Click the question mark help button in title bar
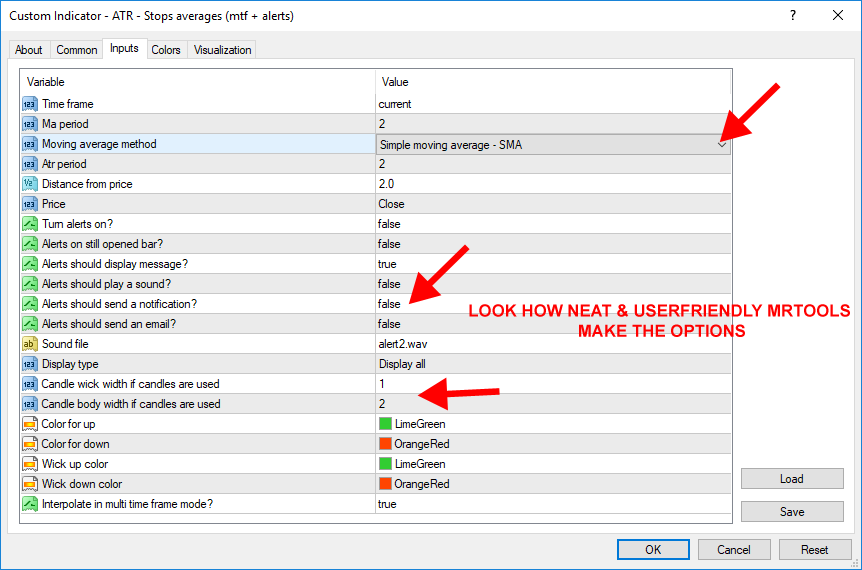 pyautogui.click(x=793, y=15)
